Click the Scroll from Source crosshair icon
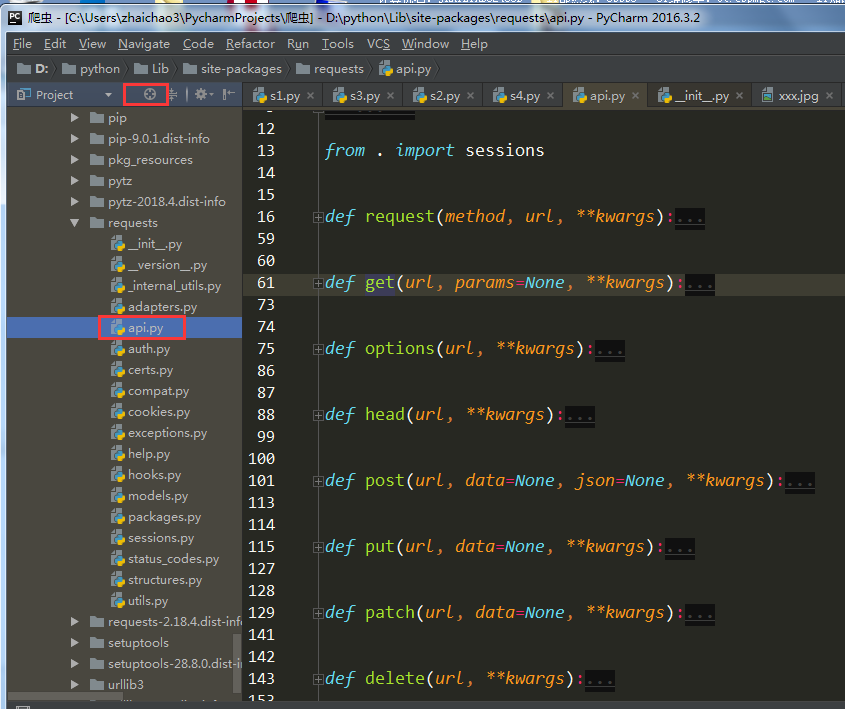The image size is (845, 709). pos(150,95)
